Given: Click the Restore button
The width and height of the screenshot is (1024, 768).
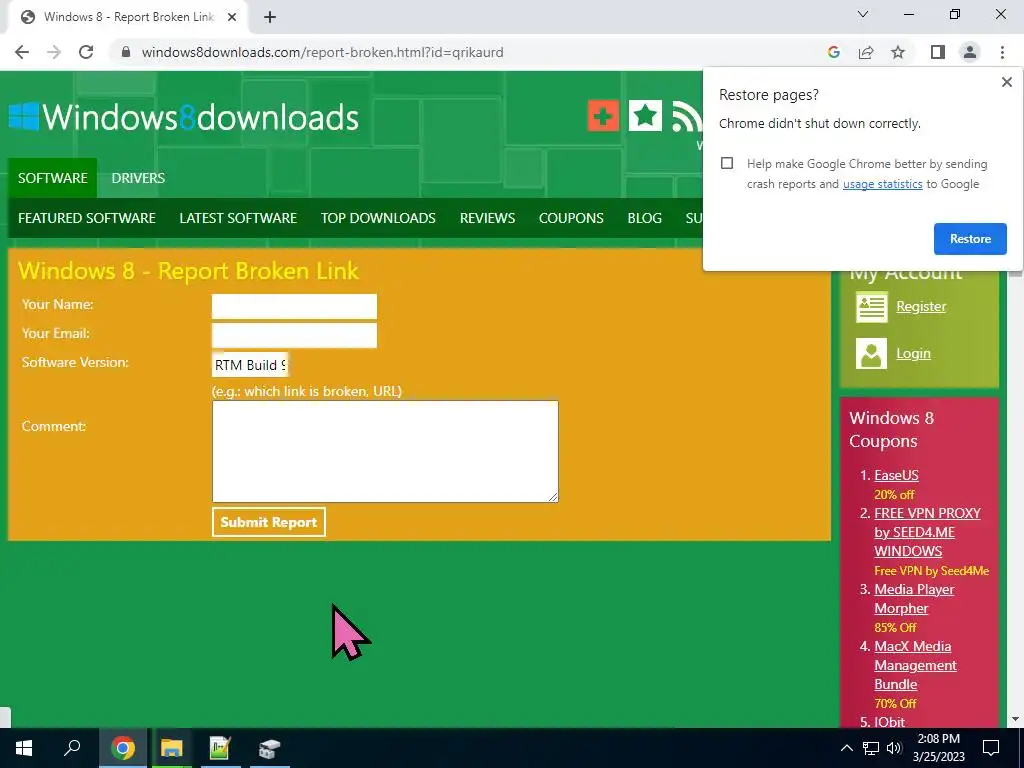Looking at the screenshot, I should tap(970, 239).
